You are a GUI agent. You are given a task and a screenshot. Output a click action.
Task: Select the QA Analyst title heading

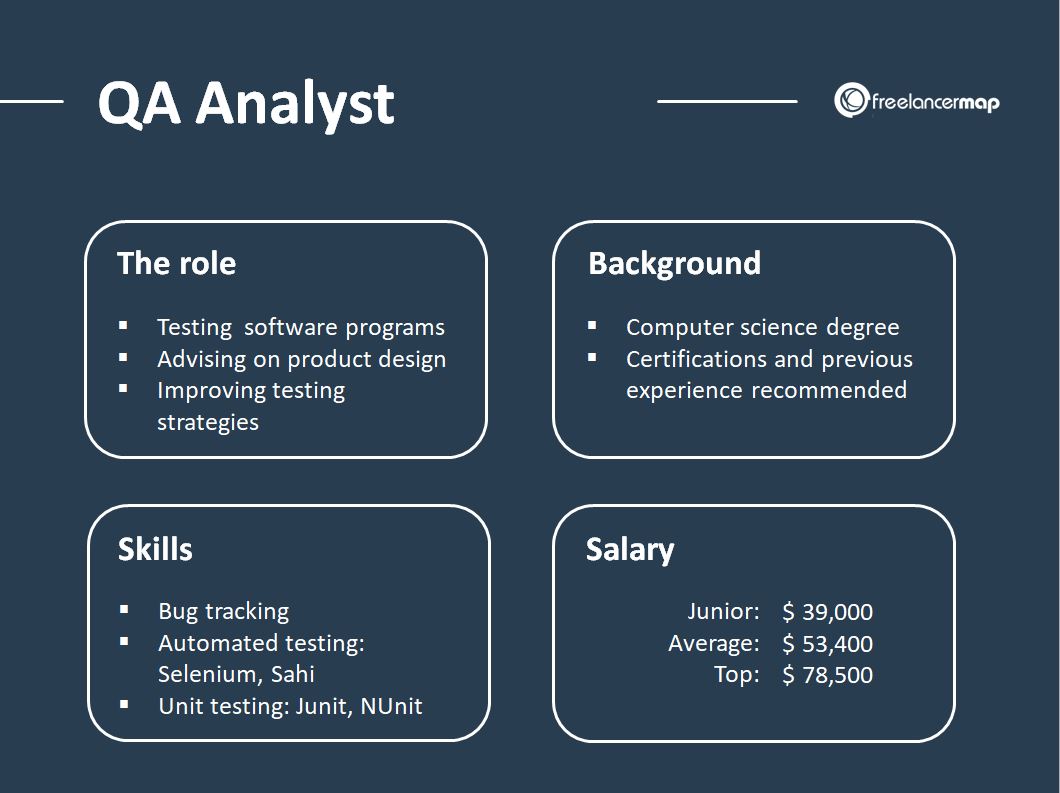246,104
